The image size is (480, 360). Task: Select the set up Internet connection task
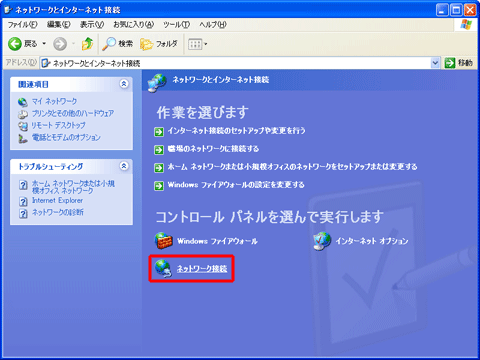click(236, 130)
